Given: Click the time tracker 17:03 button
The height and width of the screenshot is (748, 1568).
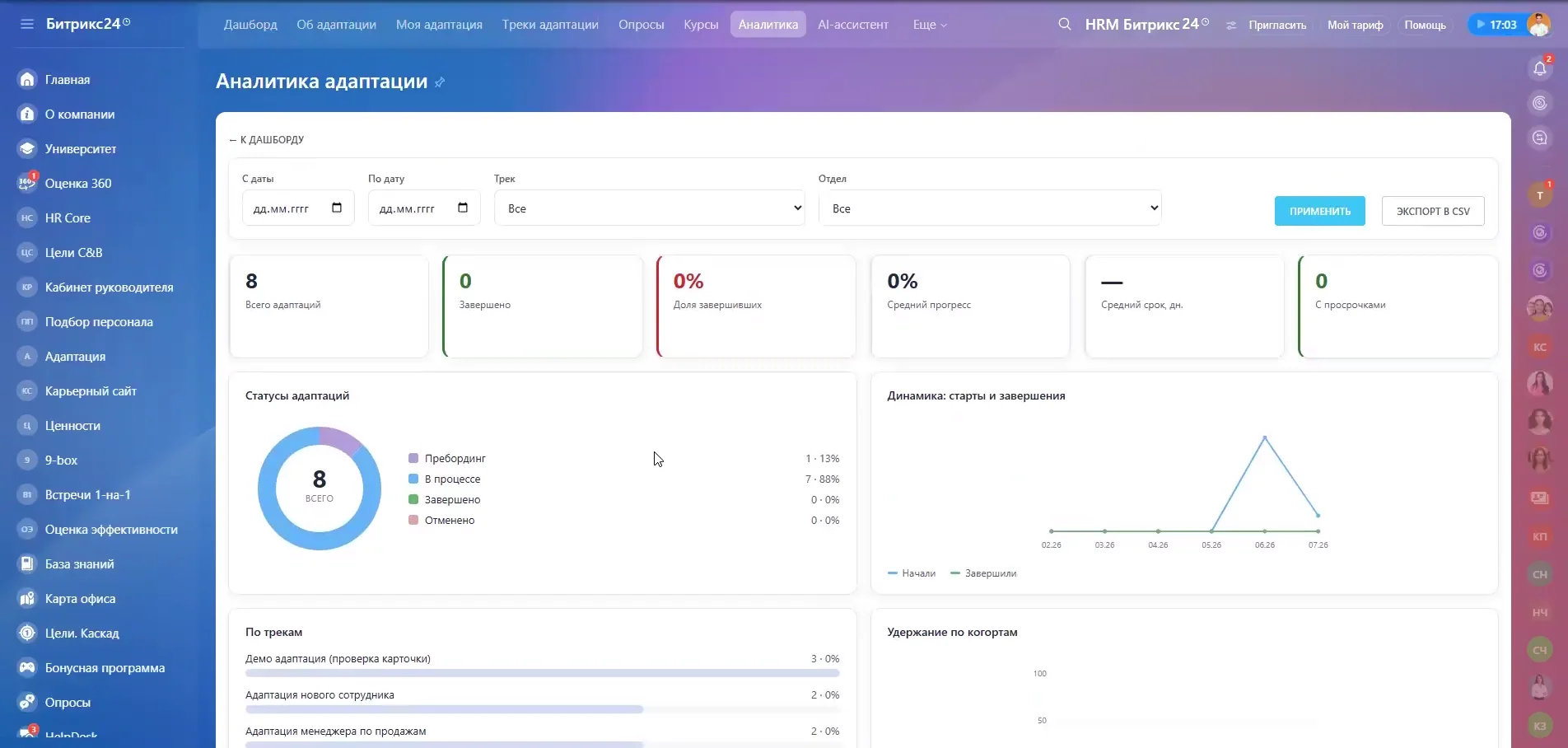Looking at the screenshot, I should tap(1496, 25).
